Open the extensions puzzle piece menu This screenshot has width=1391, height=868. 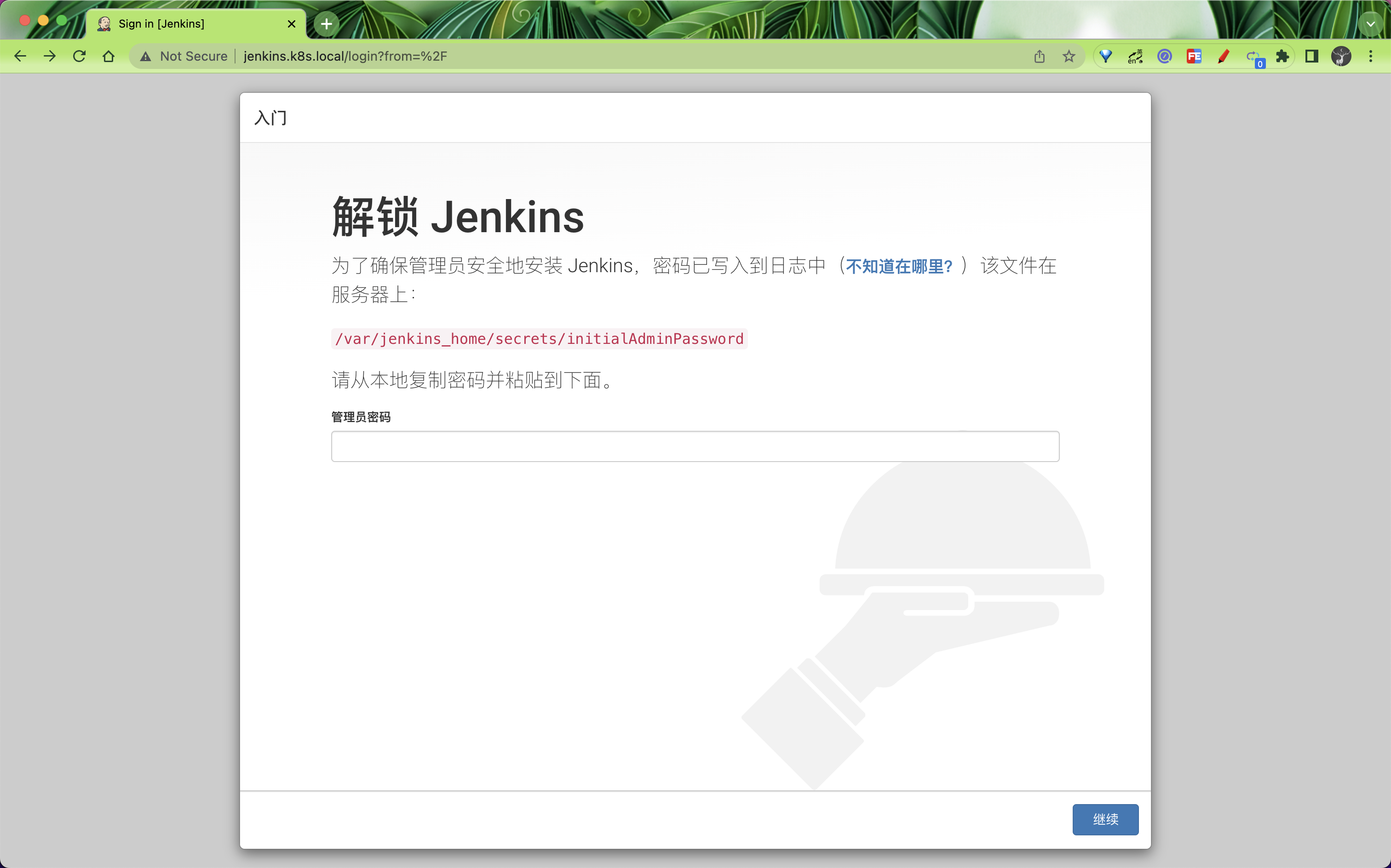1282,56
